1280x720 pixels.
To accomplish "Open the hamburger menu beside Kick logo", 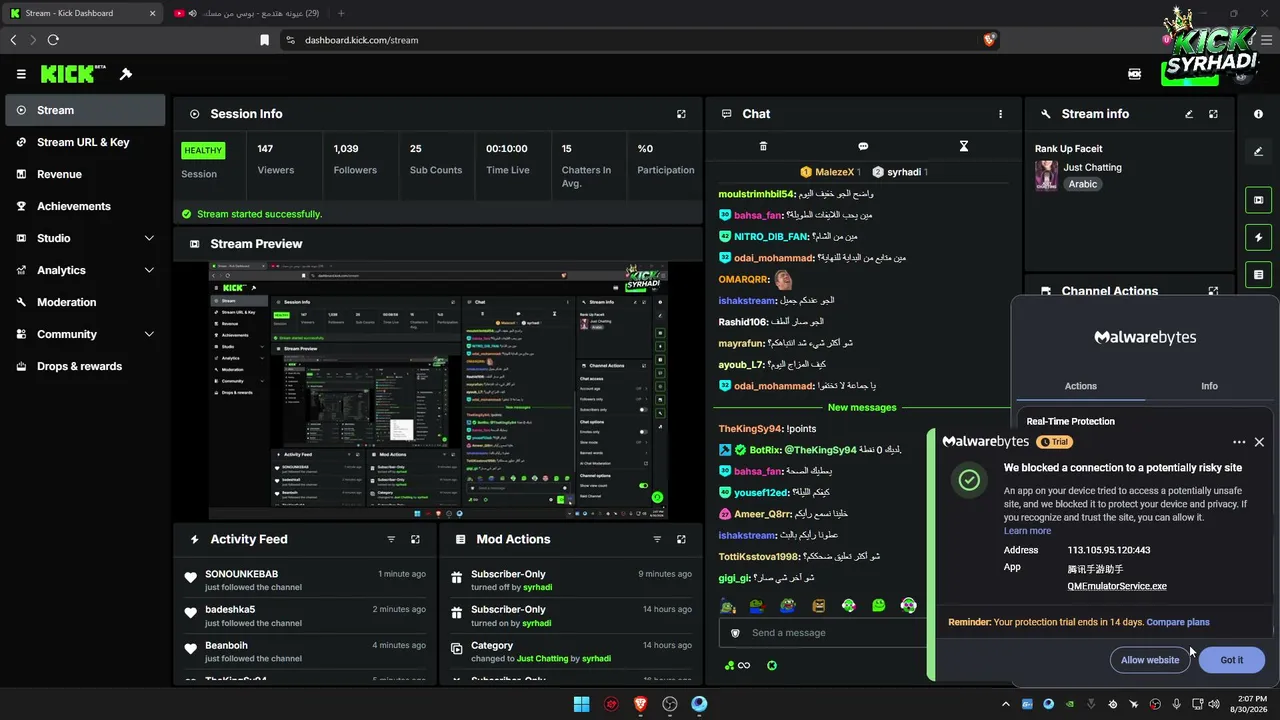I will coord(21,74).
